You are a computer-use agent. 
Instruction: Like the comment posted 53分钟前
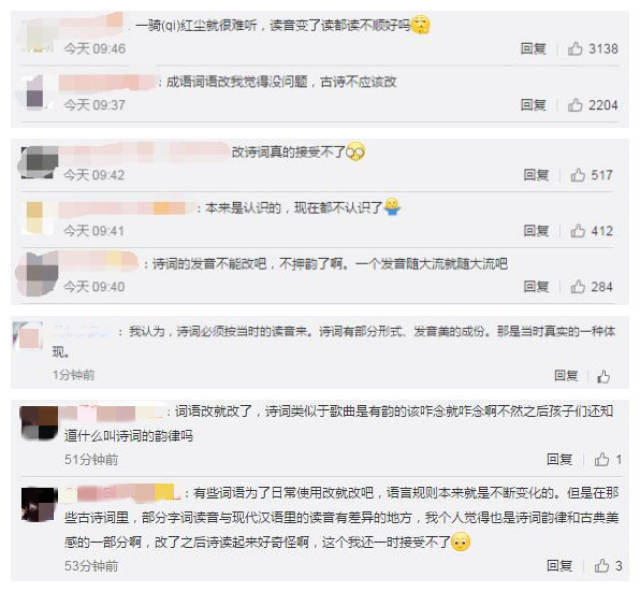click(601, 565)
